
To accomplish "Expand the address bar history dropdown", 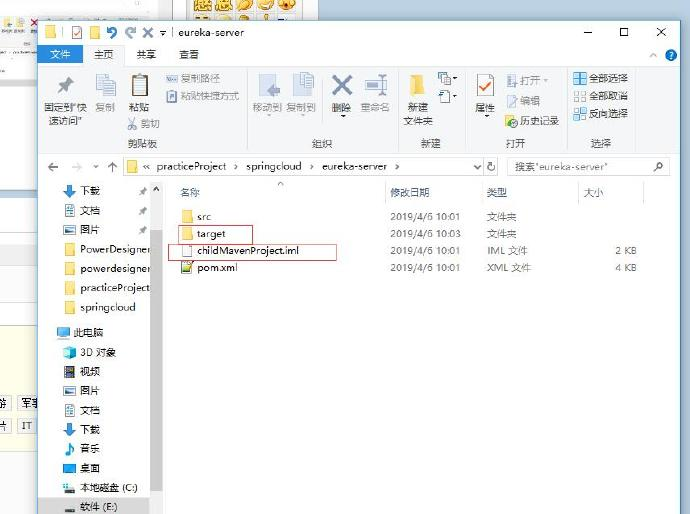I will point(477,167).
